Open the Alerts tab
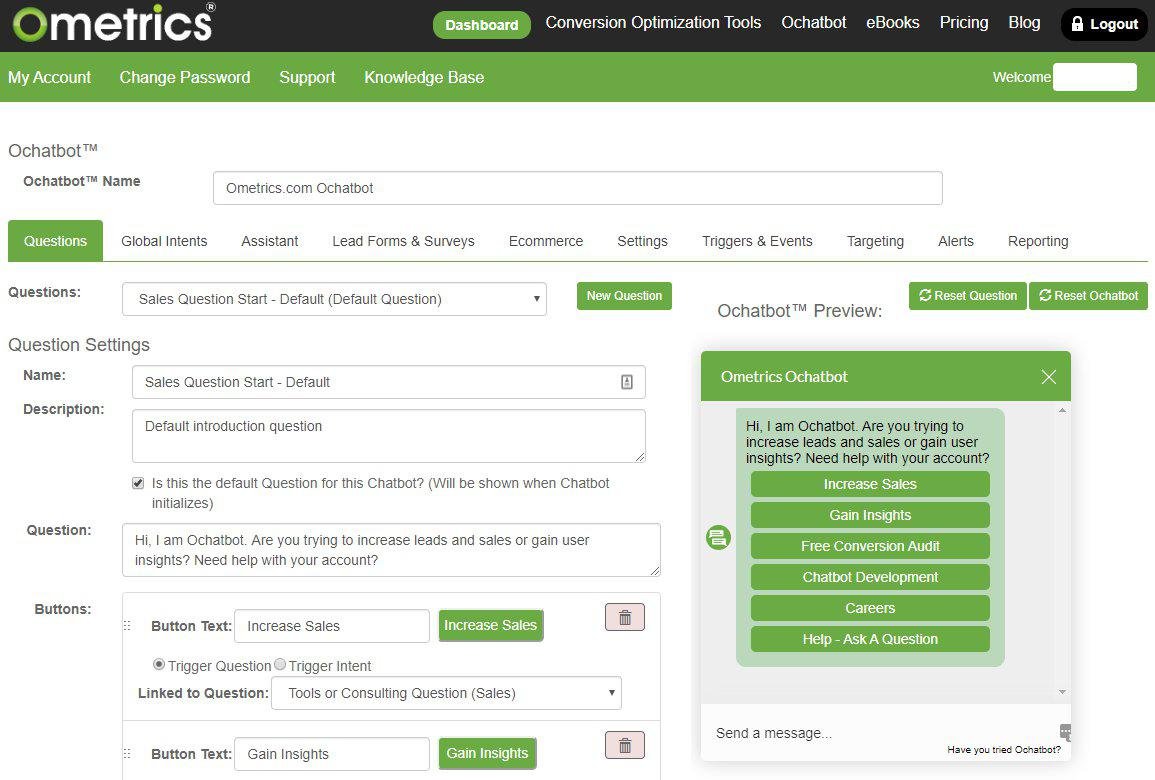This screenshot has height=780, width=1155. tap(956, 241)
